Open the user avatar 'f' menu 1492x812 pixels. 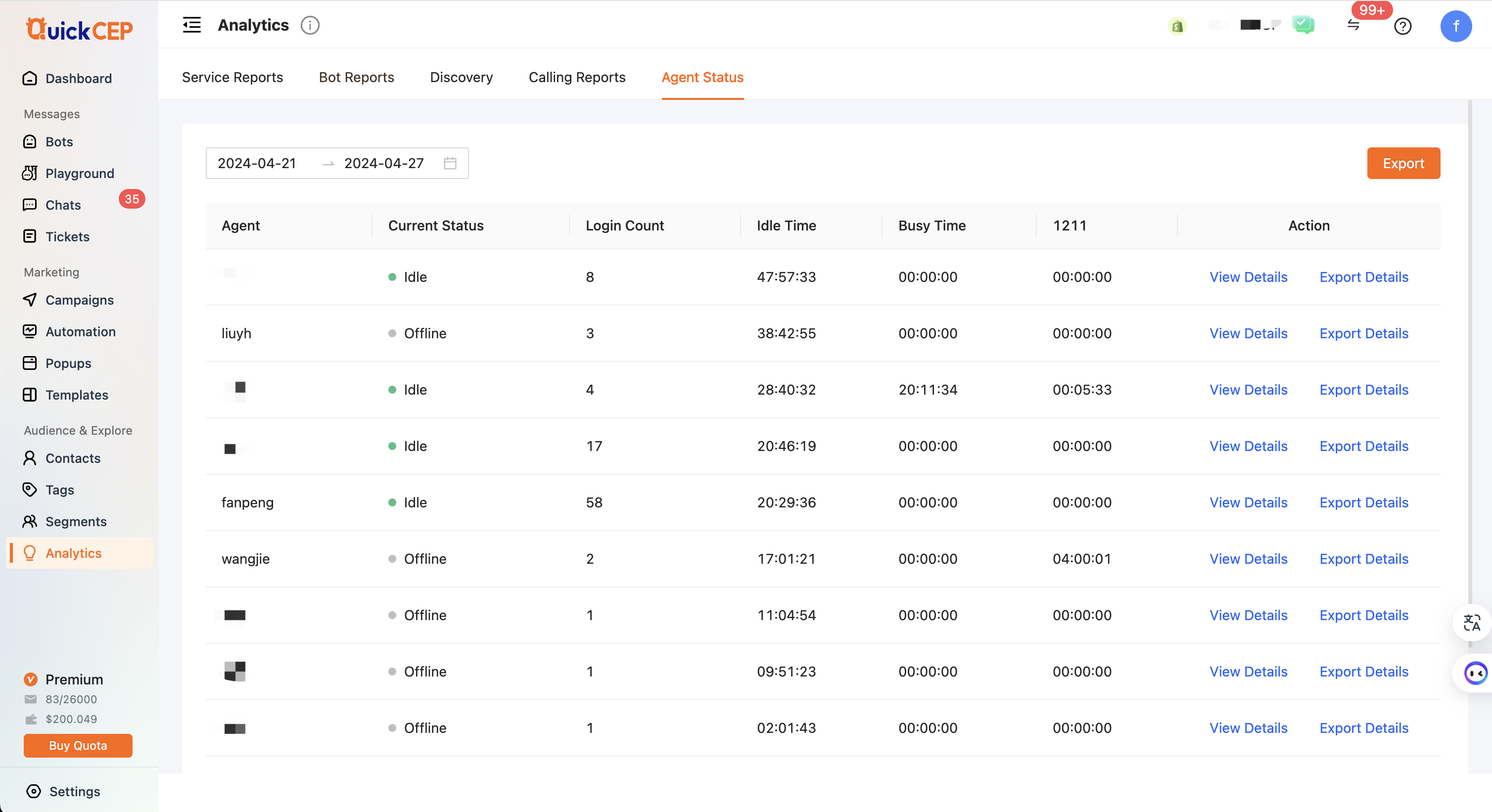pyautogui.click(x=1455, y=26)
